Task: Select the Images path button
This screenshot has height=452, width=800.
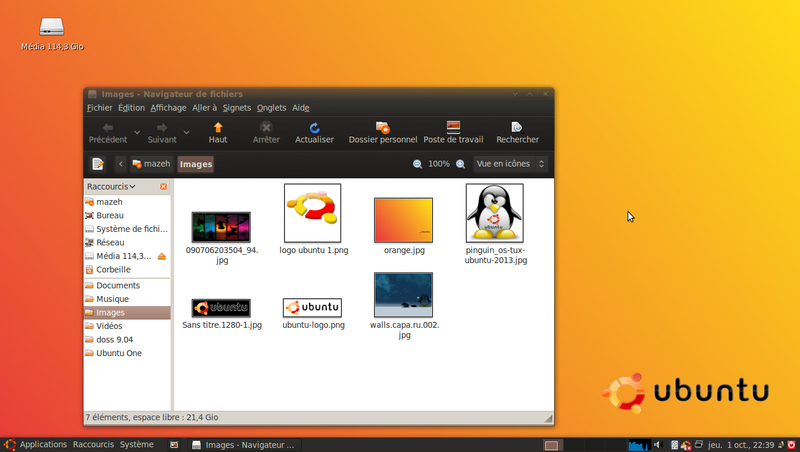Action: point(196,164)
